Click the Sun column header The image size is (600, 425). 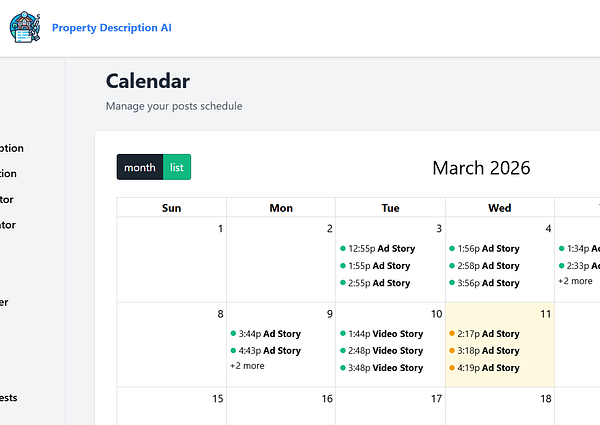(171, 208)
